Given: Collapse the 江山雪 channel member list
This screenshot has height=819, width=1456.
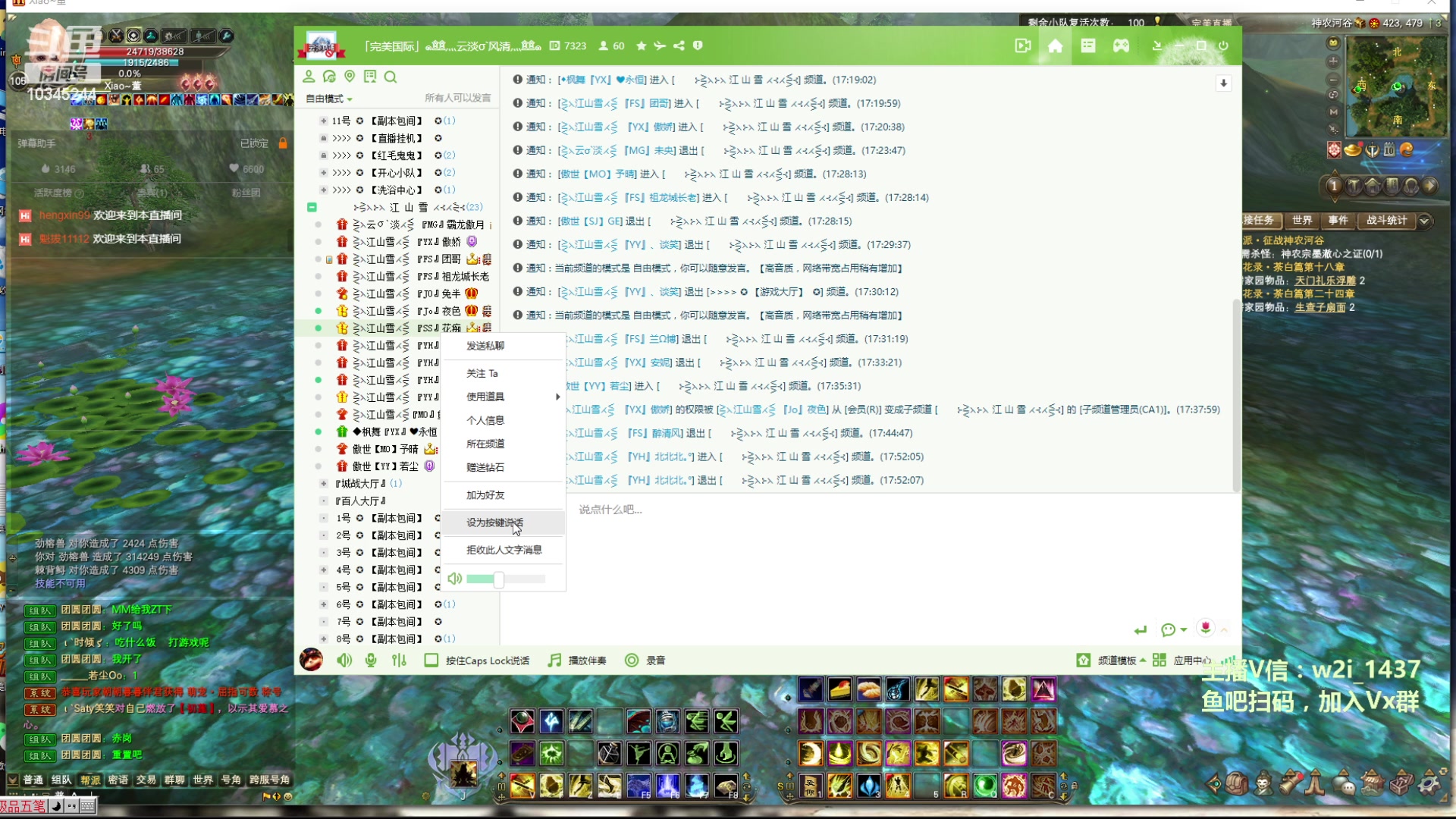Looking at the screenshot, I should [x=312, y=208].
